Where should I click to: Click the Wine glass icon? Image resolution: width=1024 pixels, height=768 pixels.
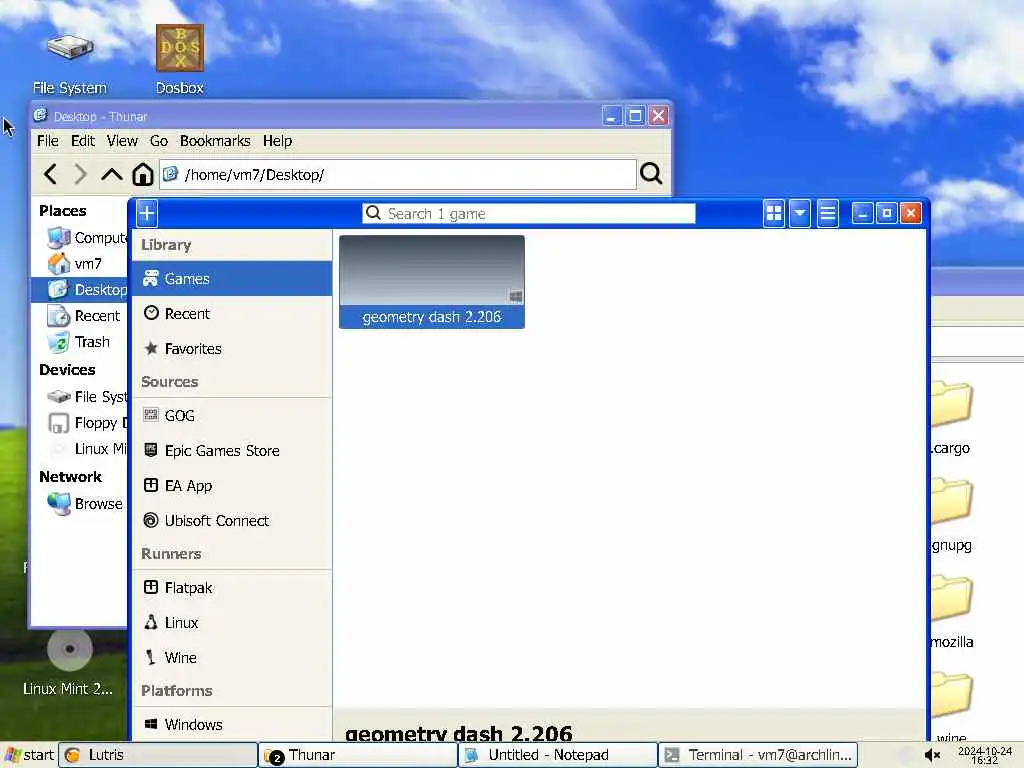click(x=151, y=657)
